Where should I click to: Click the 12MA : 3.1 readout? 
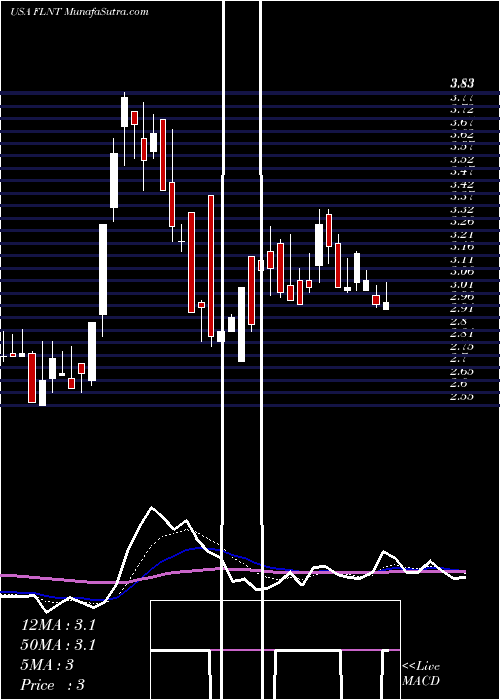pos(58,625)
